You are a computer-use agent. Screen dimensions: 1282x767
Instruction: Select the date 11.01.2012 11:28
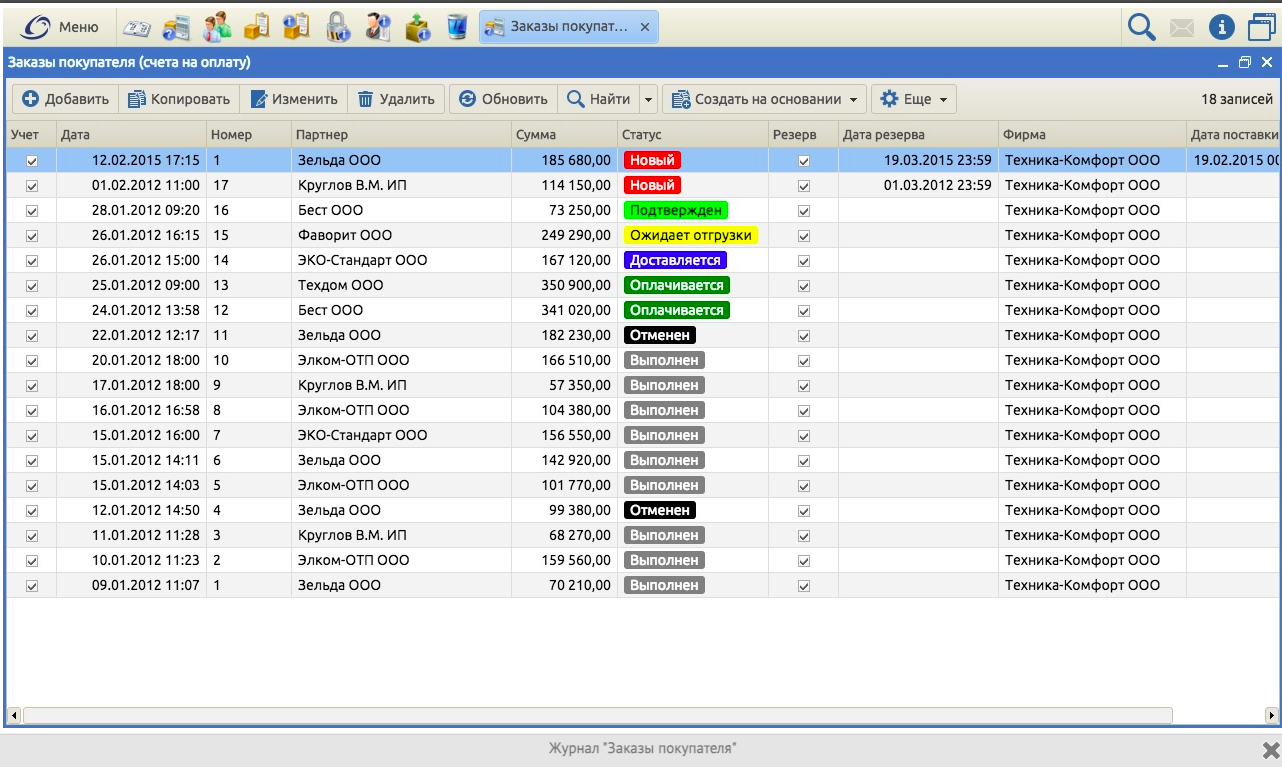[x=146, y=535]
